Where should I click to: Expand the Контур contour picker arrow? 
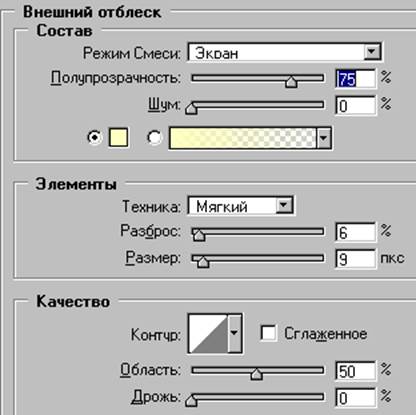pos(235,333)
